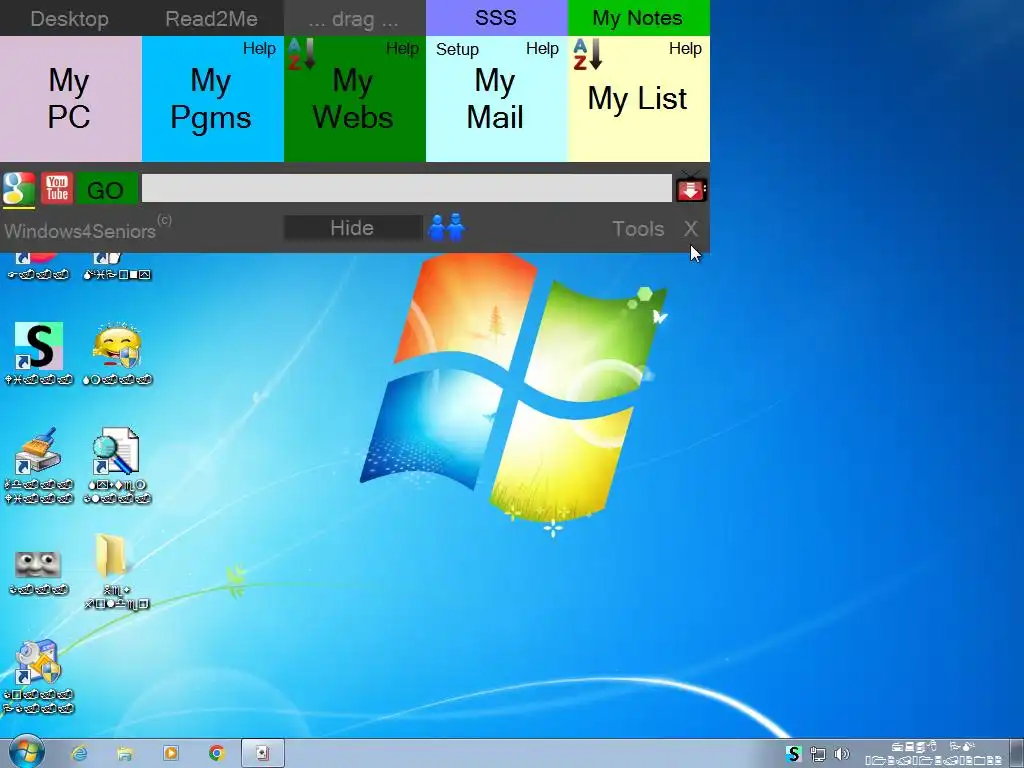Screen dimensions: 1024x768
Task: Click the taskbar clock and date
Action: pyautogui.click(x=934, y=754)
